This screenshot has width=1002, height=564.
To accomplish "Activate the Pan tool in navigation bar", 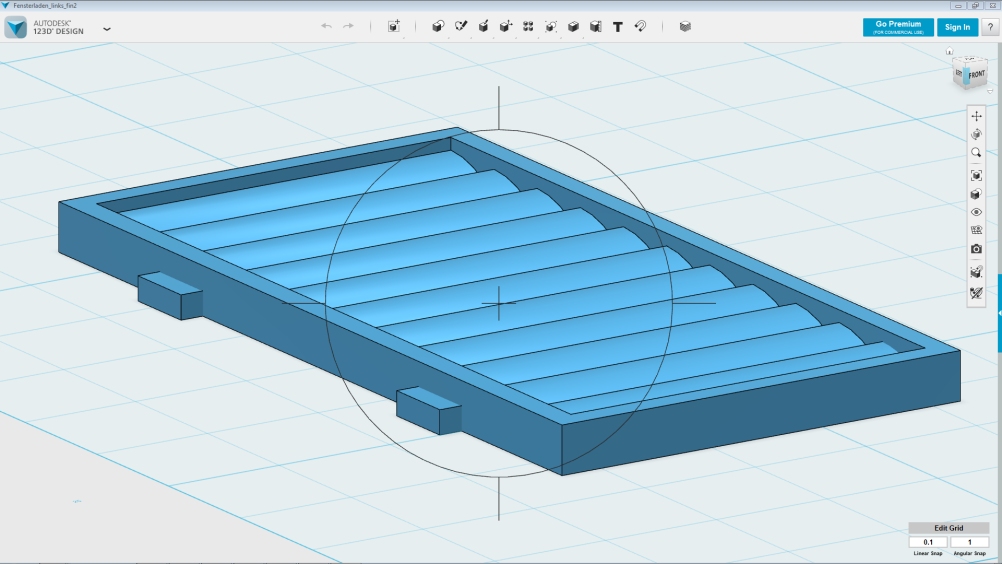I will [x=977, y=116].
